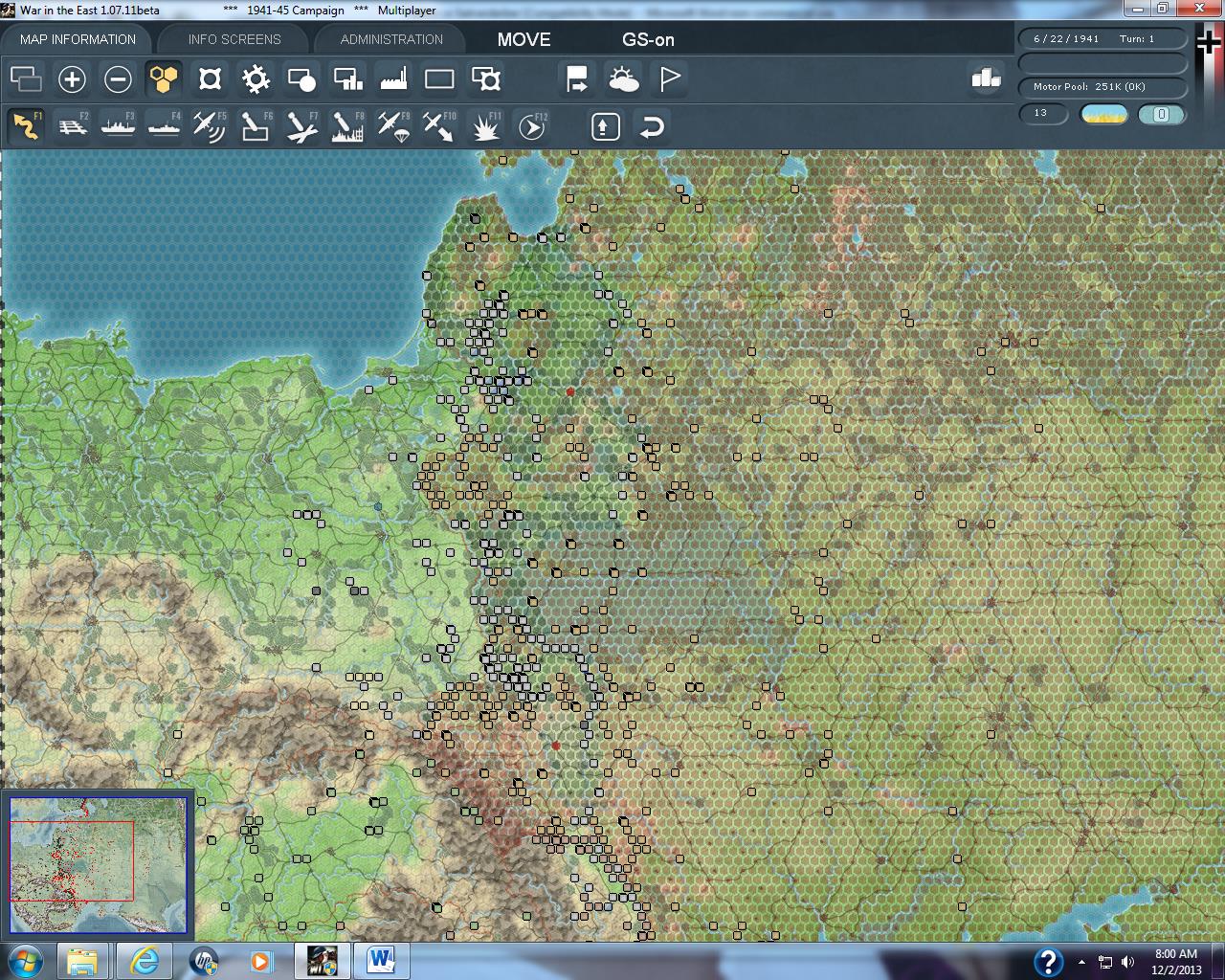Click the rectangle-with-bars map icon
1225x980 pixels.
tap(347, 78)
